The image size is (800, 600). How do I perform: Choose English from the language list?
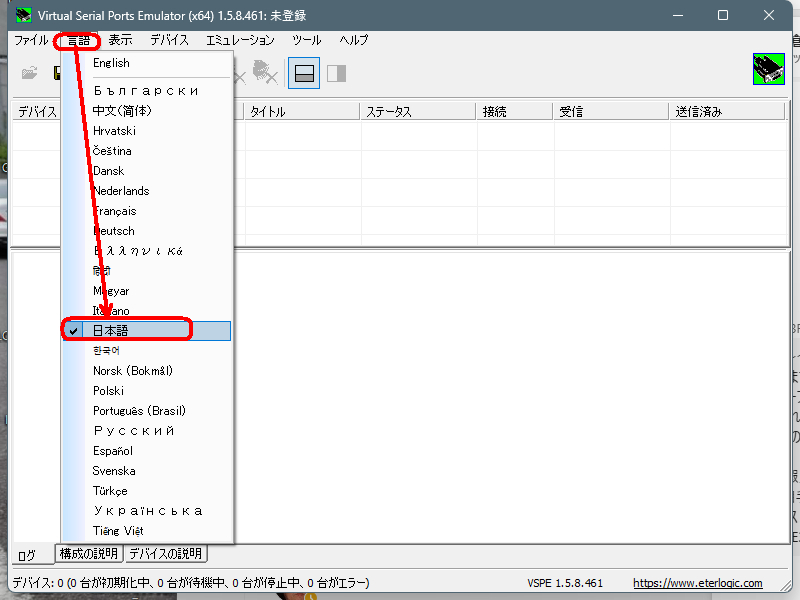pos(111,63)
